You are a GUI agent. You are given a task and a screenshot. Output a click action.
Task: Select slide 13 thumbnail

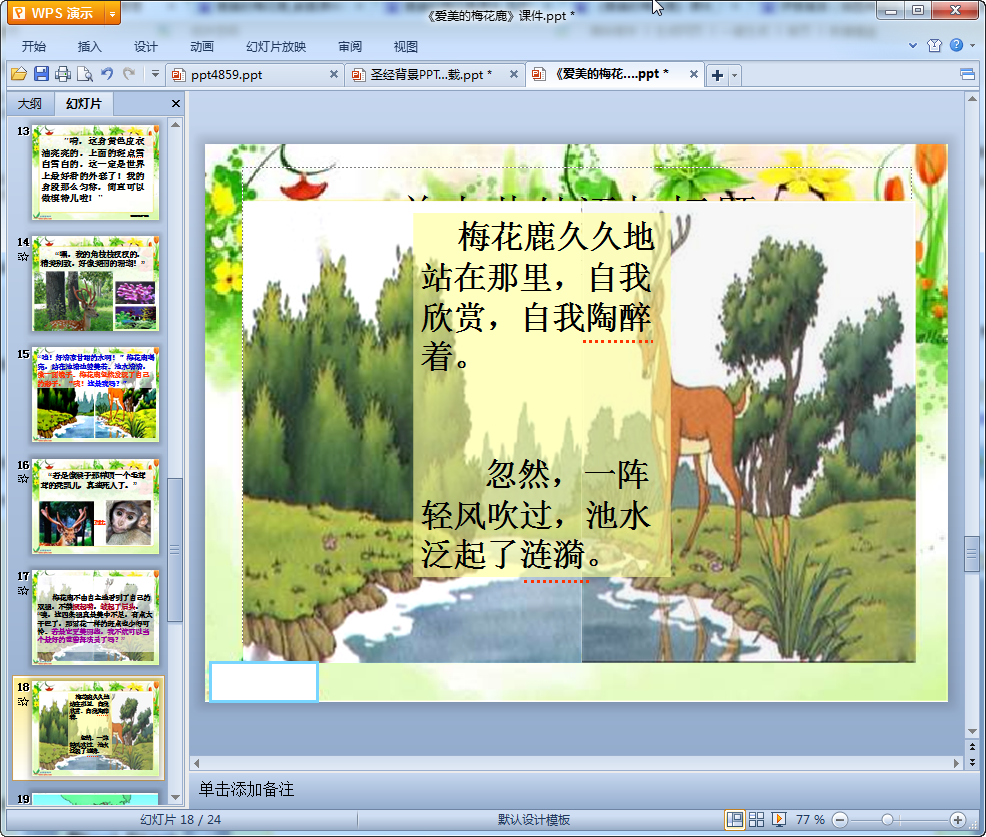pos(96,172)
